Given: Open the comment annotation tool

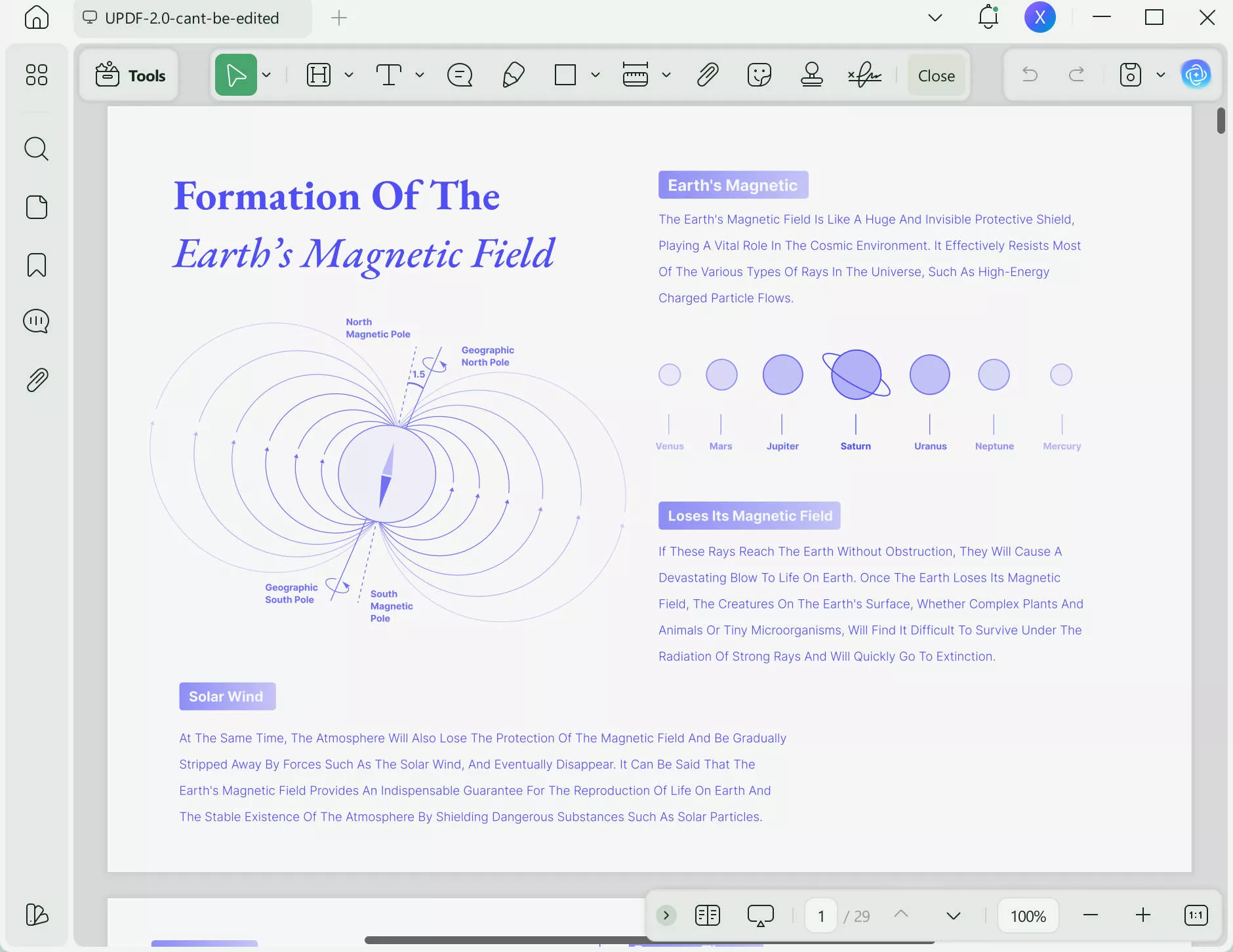Looking at the screenshot, I should (x=460, y=75).
